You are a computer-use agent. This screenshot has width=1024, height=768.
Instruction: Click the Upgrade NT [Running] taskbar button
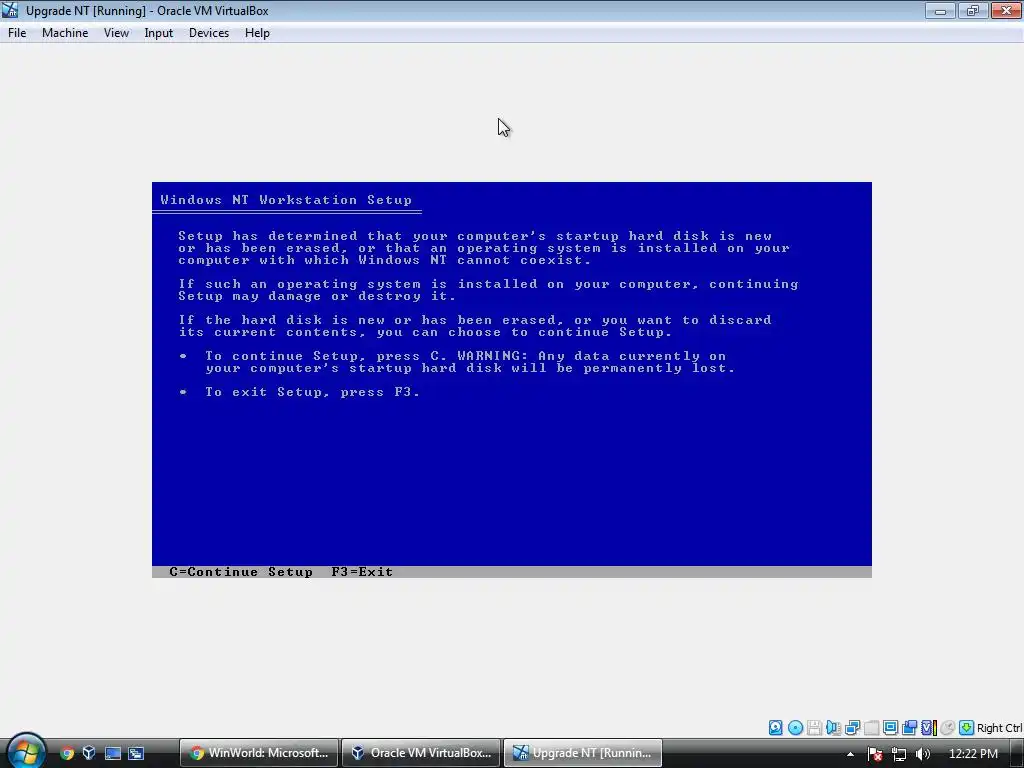point(583,753)
